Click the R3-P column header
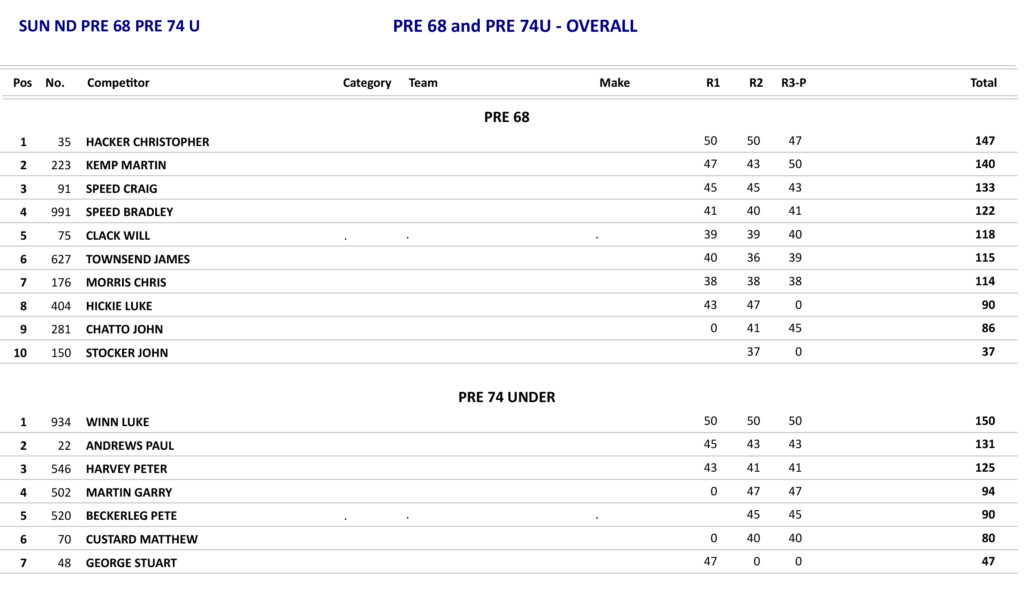This screenshot has height=598, width=1024. (x=793, y=83)
